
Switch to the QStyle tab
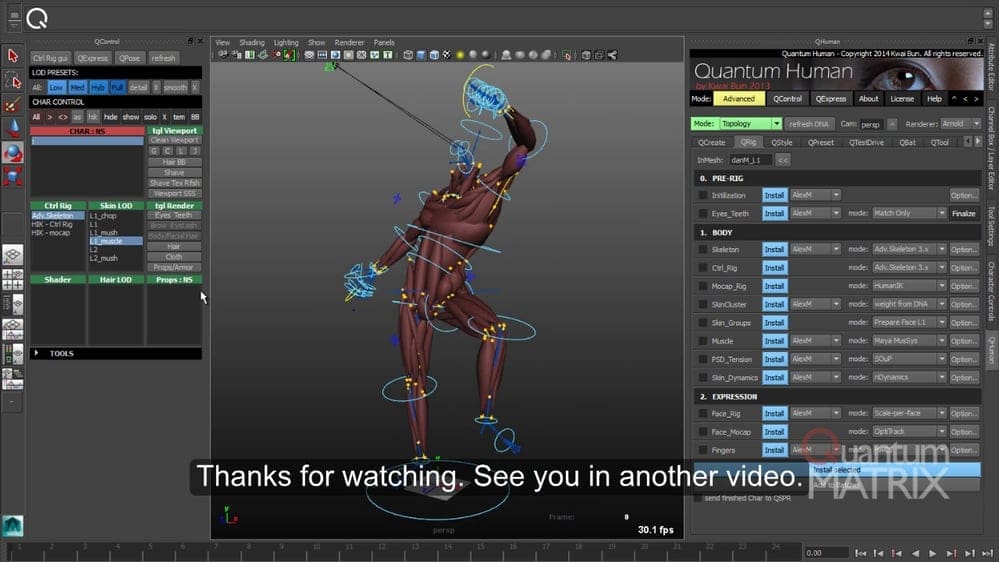pyautogui.click(x=781, y=143)
